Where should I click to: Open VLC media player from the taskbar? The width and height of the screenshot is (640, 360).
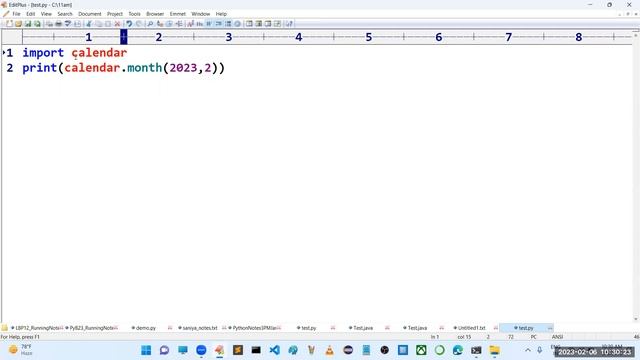(329, 350)
